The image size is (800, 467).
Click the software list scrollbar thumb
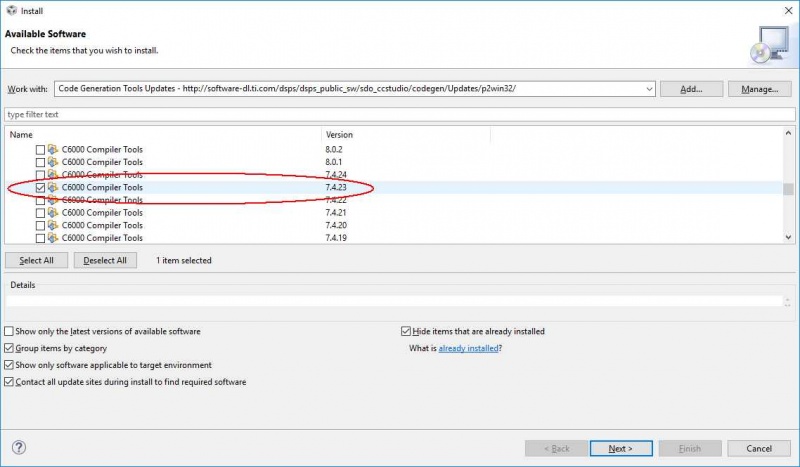pos(788,189)
